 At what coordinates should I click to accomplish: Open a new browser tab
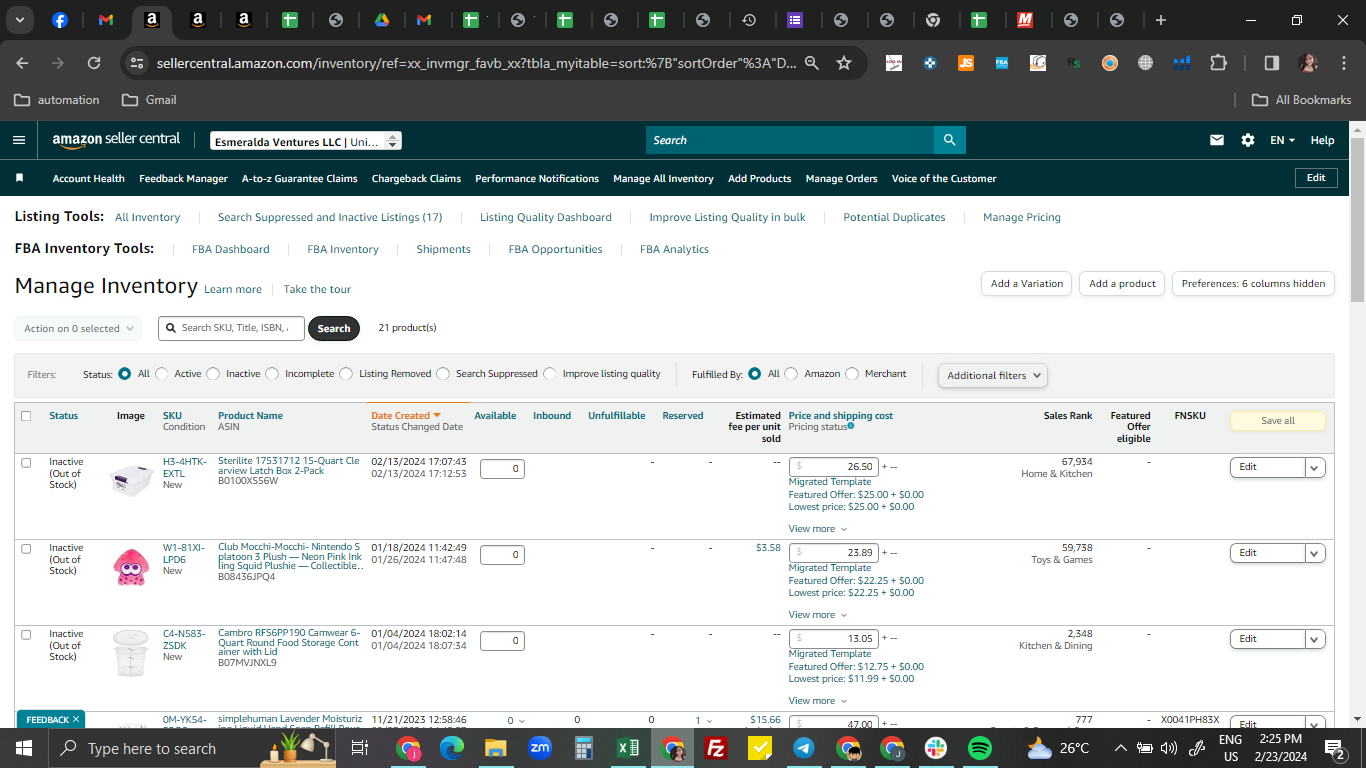coord(1161,20)
